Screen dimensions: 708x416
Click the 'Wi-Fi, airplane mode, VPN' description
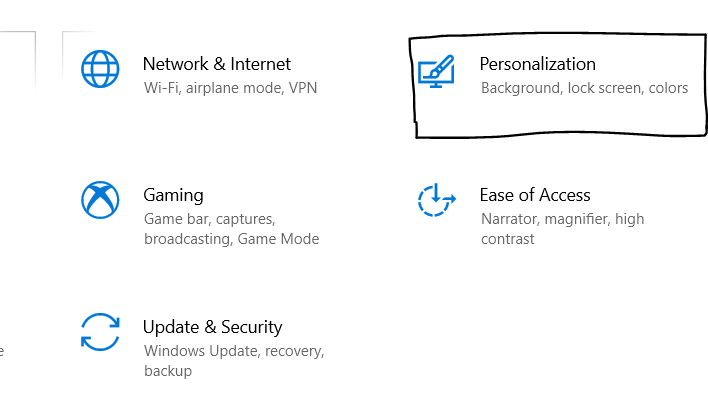click(230, 88)
